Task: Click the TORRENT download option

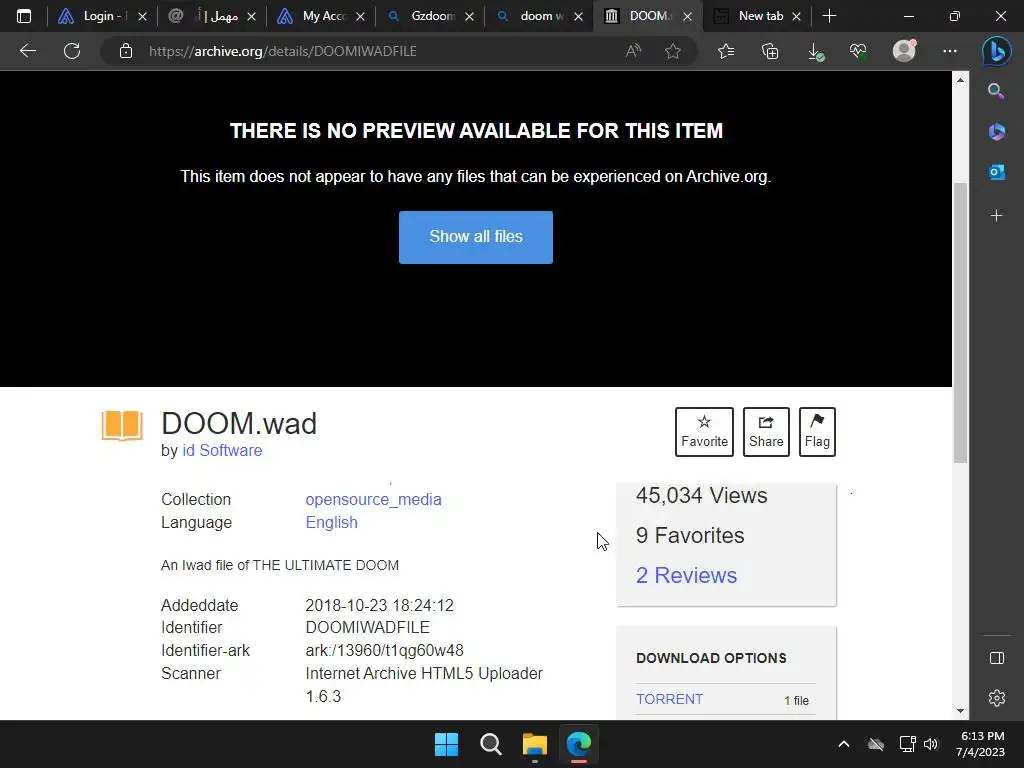Action: point(669,699)
